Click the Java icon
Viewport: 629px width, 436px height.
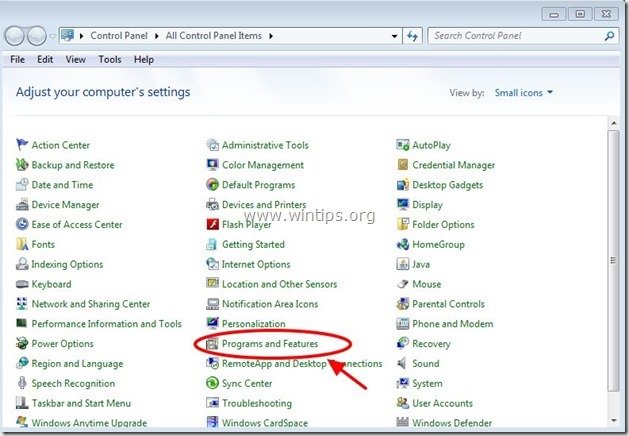coord(403,265)
